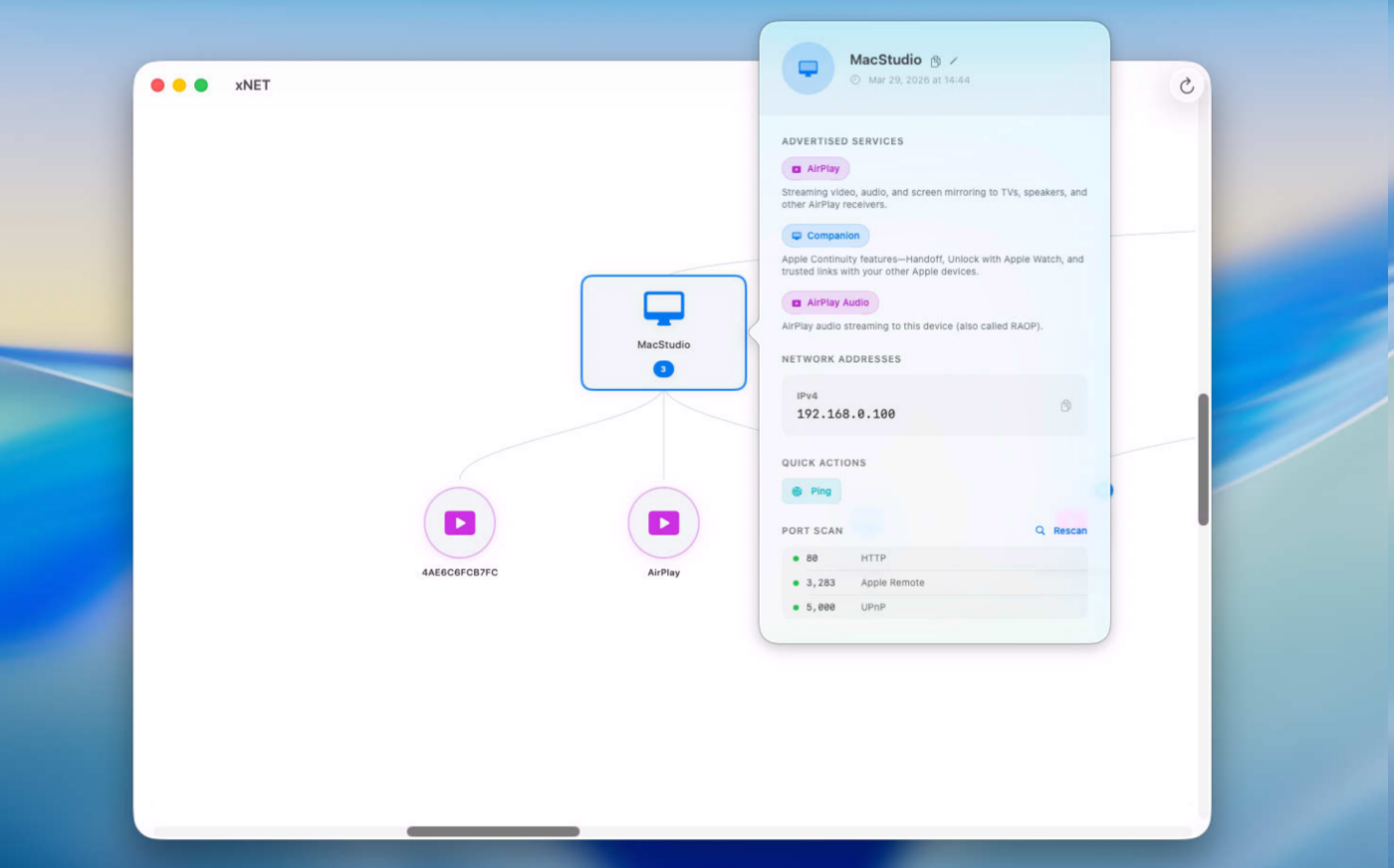The width and height of the screenshot is (1394, 868).
Task: Click the green full-screen window button
Action: [x=201, y=86]
